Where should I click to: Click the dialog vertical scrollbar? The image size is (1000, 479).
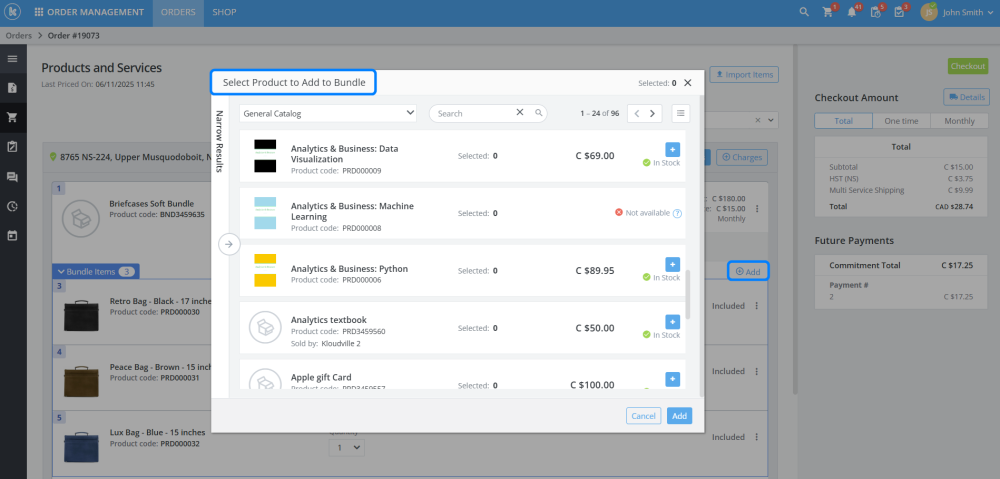[x=688, y=294]
